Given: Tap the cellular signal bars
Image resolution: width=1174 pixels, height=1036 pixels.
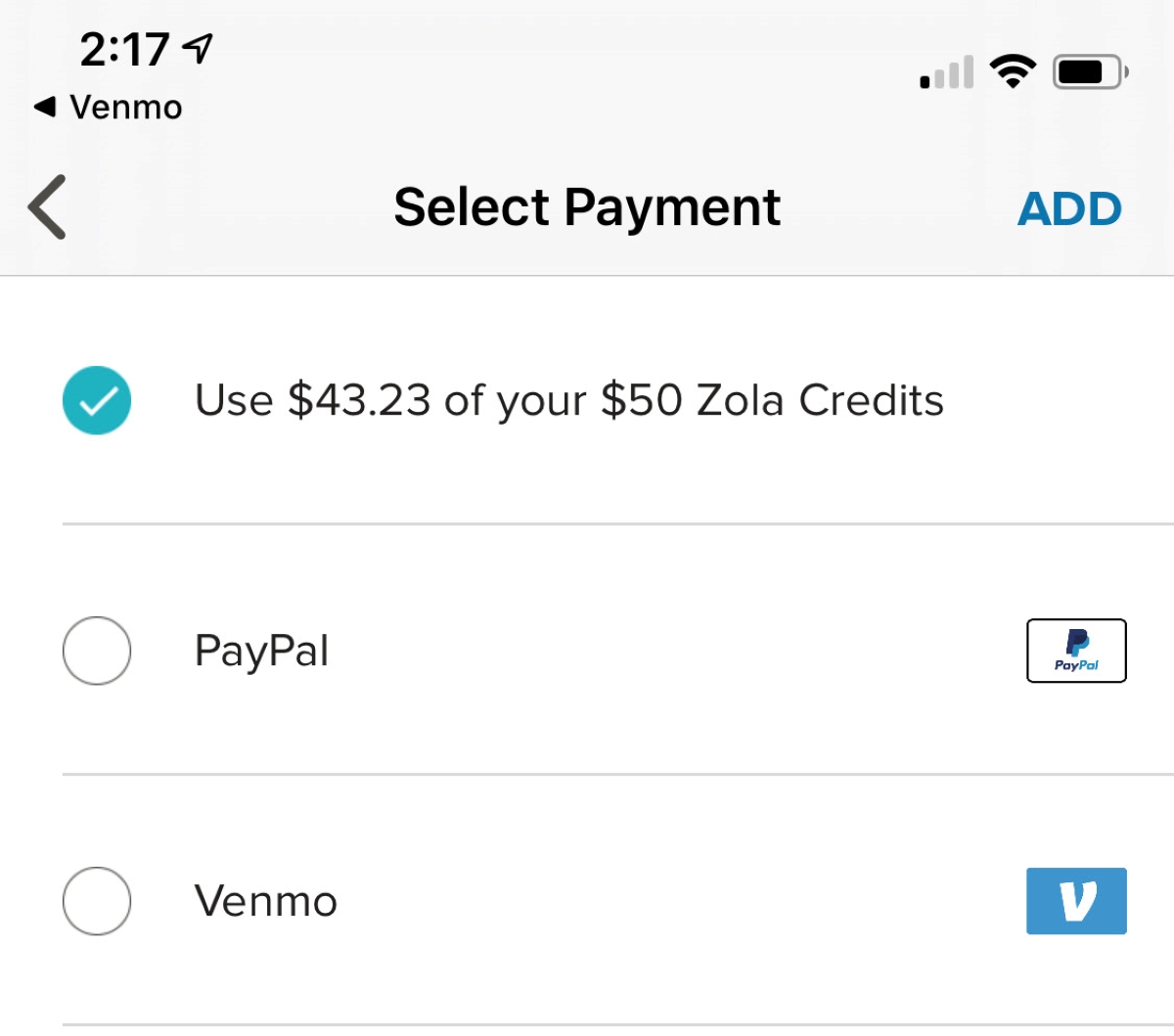Looking at the screenshot, I should tap(946, 72).
